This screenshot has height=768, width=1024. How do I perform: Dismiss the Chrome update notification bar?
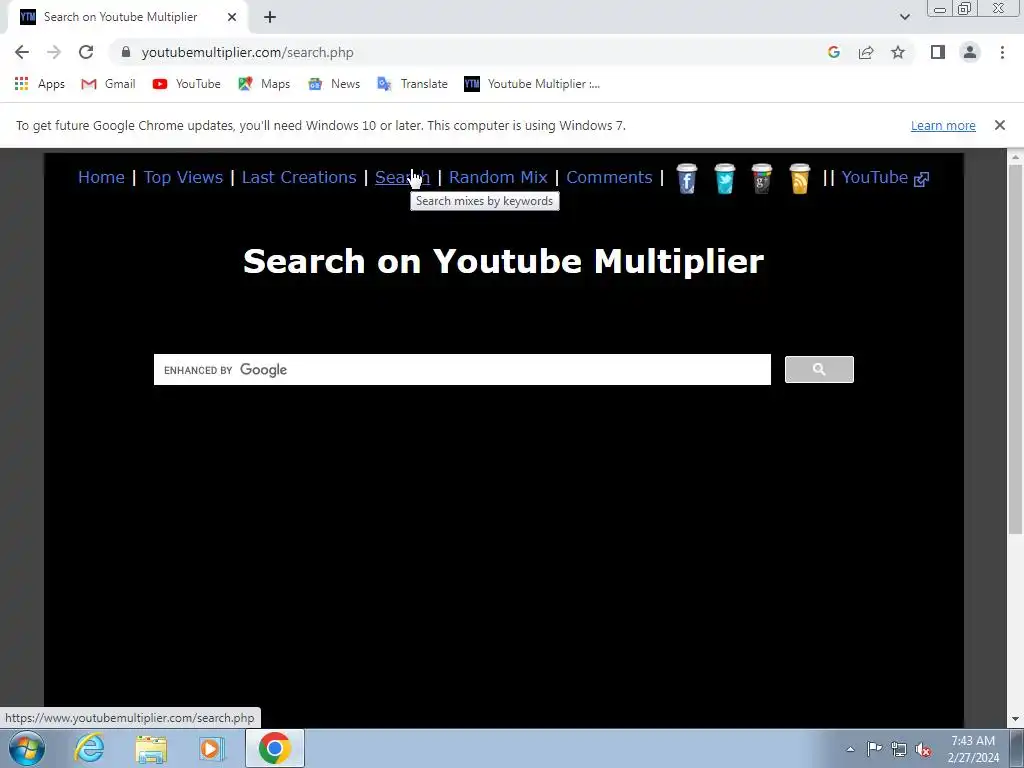999,125
